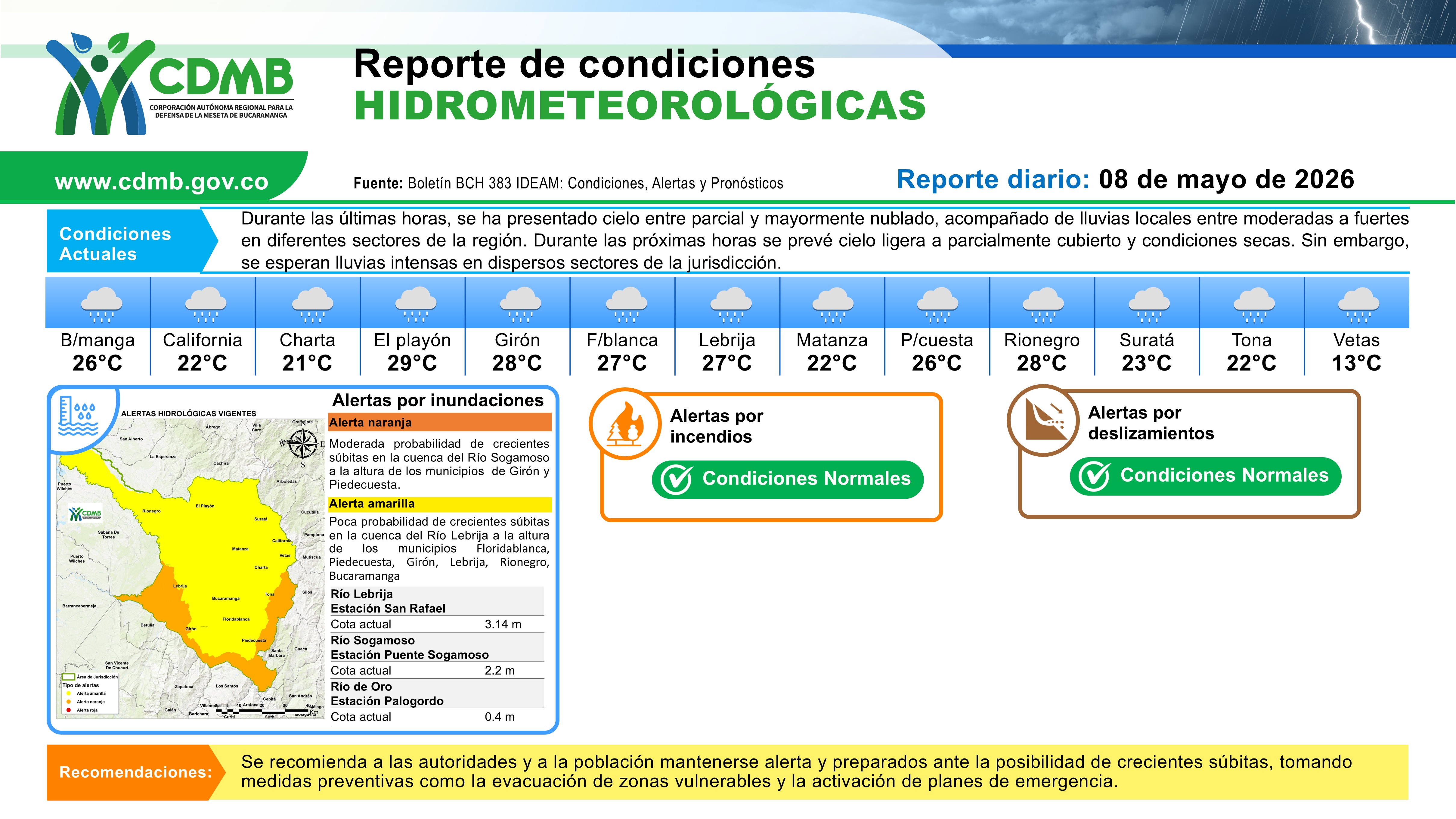1456x819 pixels.
Task: Click the CDMB logo at top left
Action: tap(169, 84)
